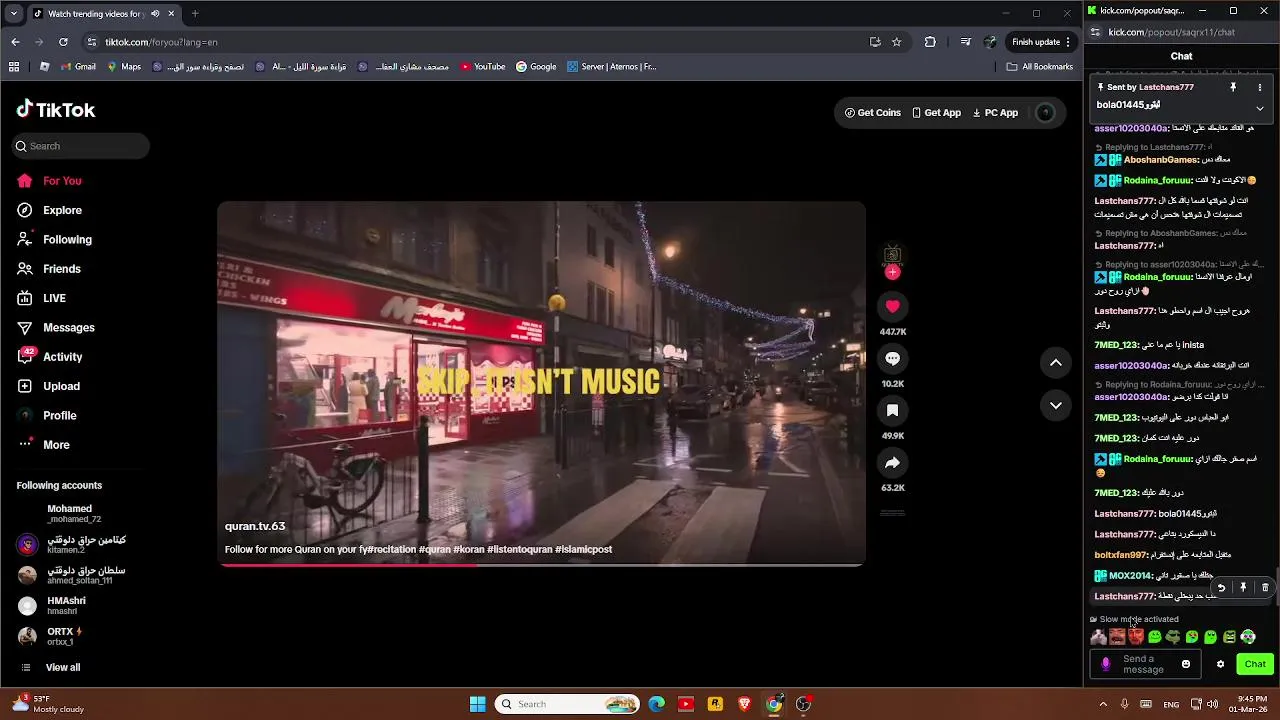Click Get App button
The image size is (1280, 720).
click(936, 113)
